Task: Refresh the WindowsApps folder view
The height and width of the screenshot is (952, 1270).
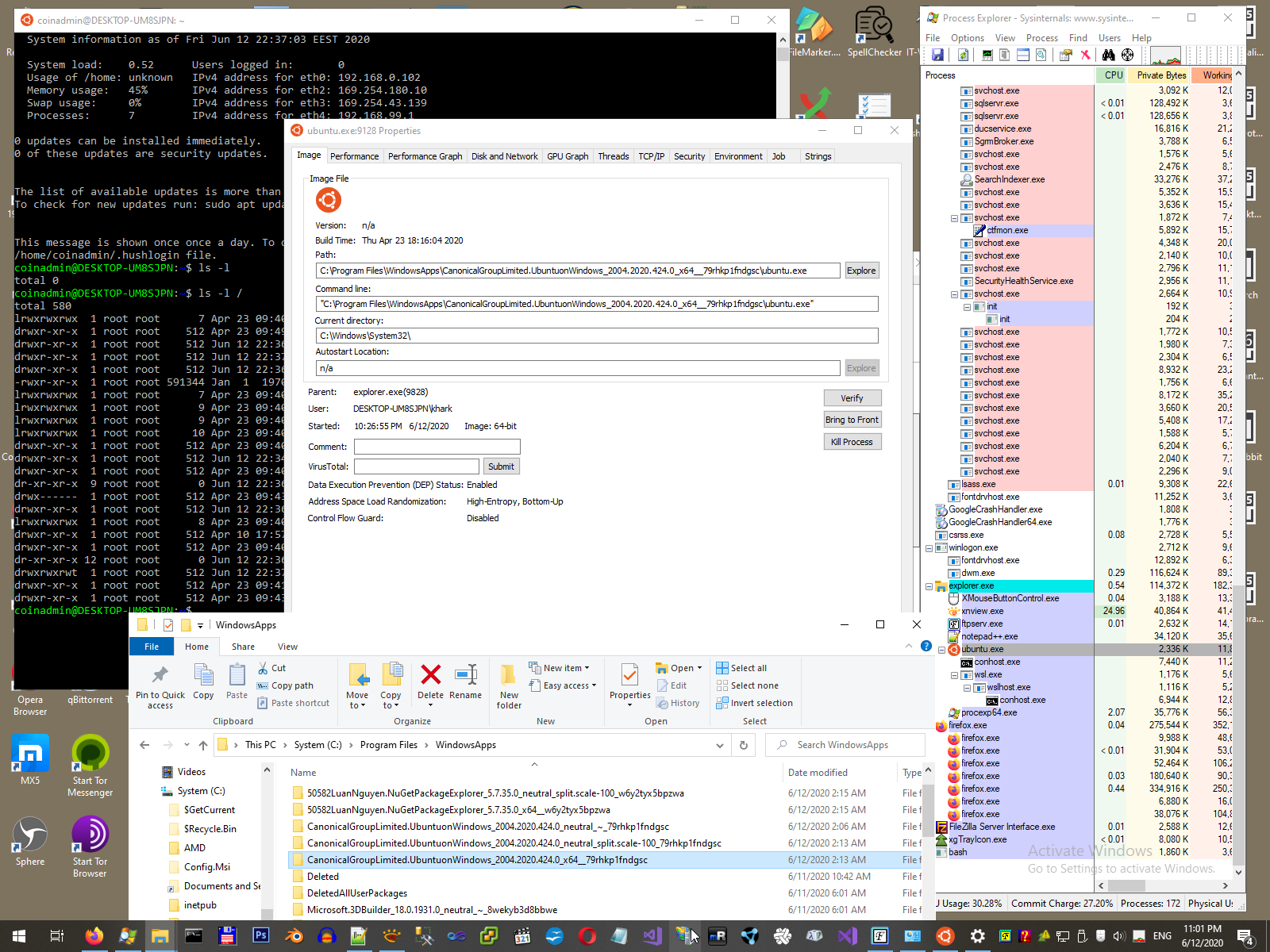Action: point(744,745)
